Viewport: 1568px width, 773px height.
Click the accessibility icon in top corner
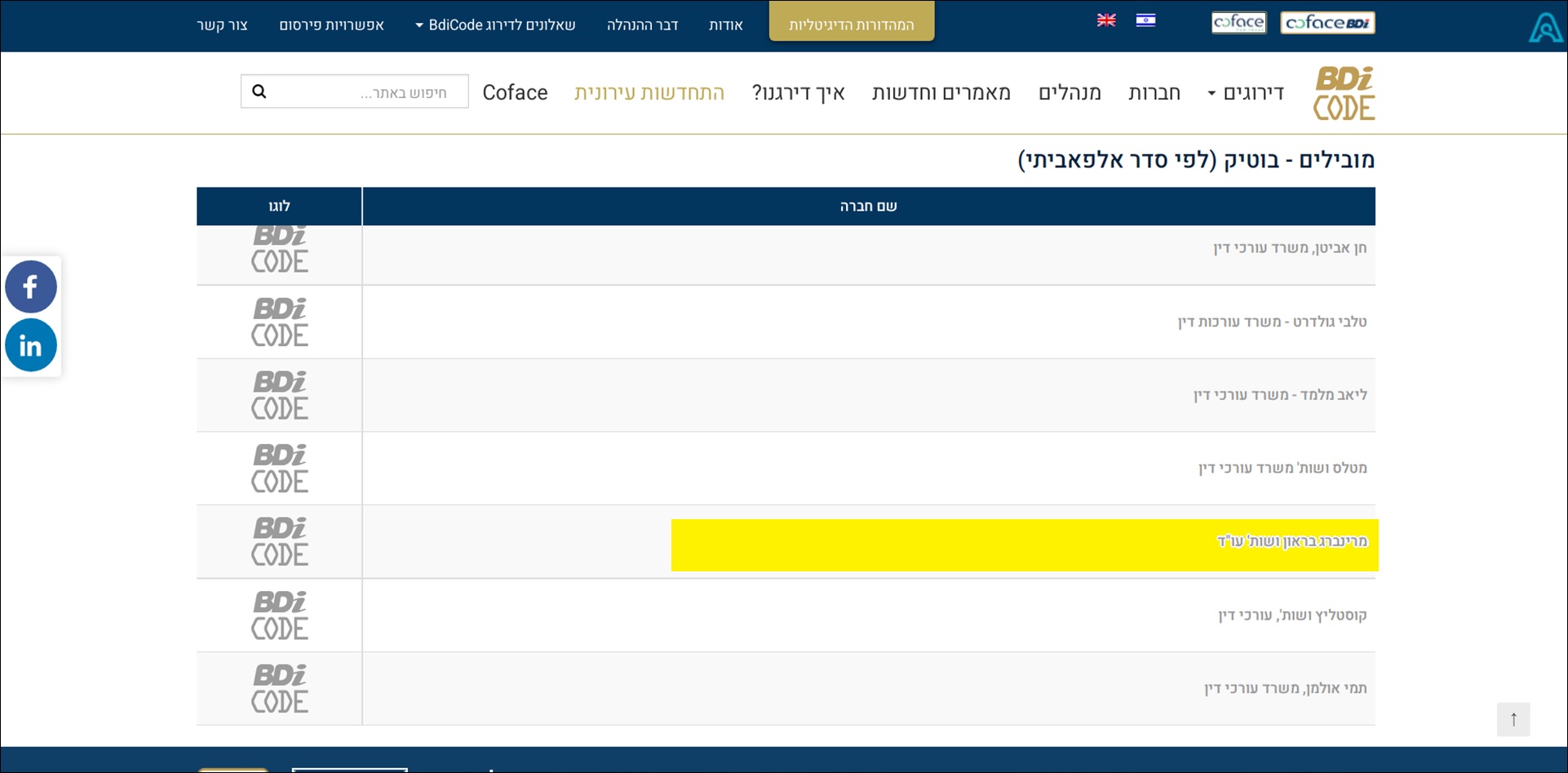(1544, 27)
